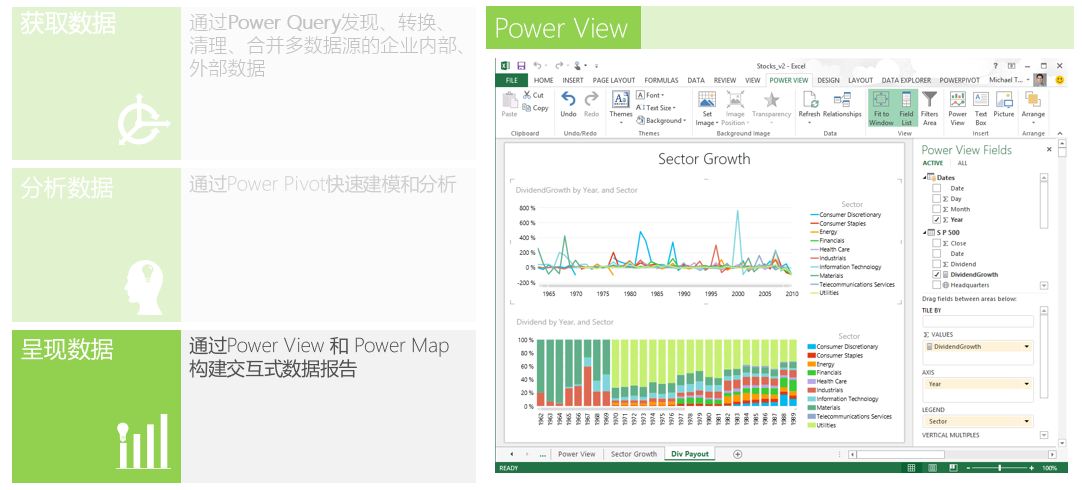
Task: Switch to the Power View sheet tab
Action: [x=576, y=454]
